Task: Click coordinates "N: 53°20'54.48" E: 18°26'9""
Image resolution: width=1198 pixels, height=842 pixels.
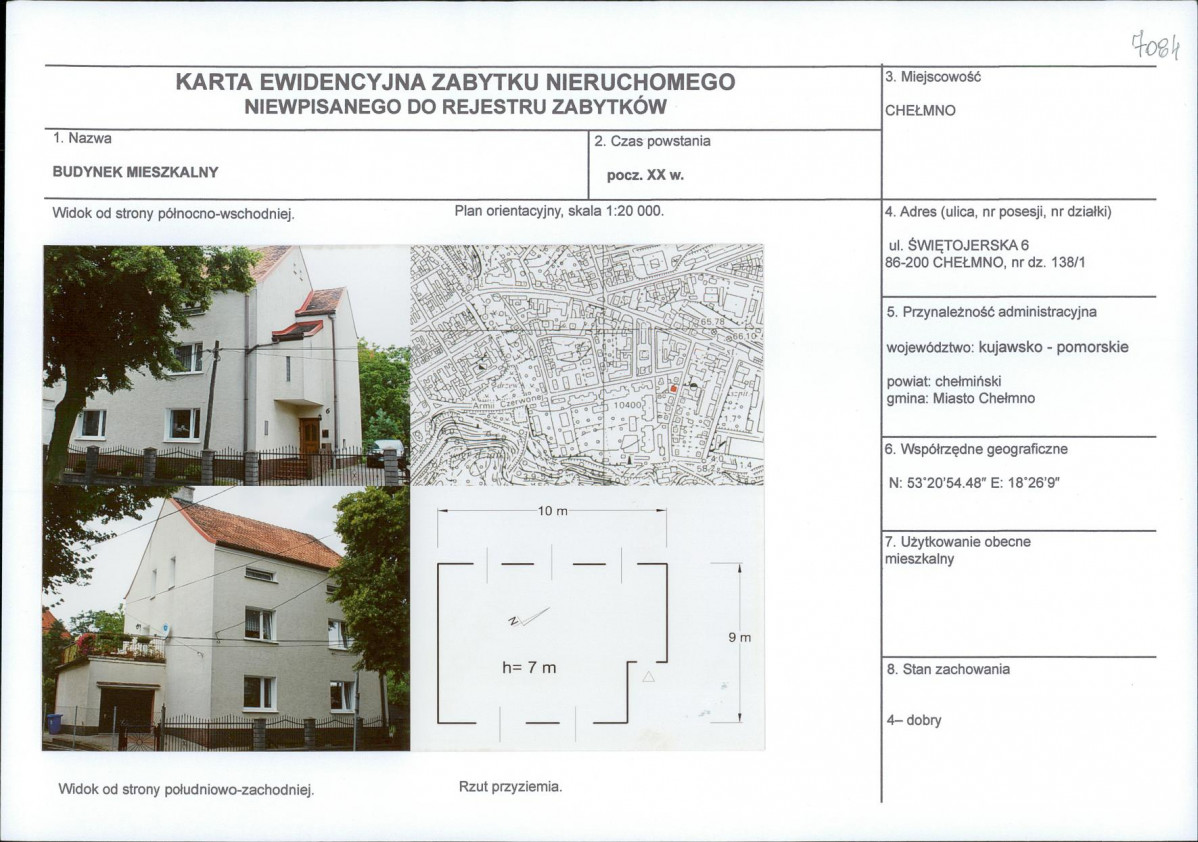Action: point(974,483)
